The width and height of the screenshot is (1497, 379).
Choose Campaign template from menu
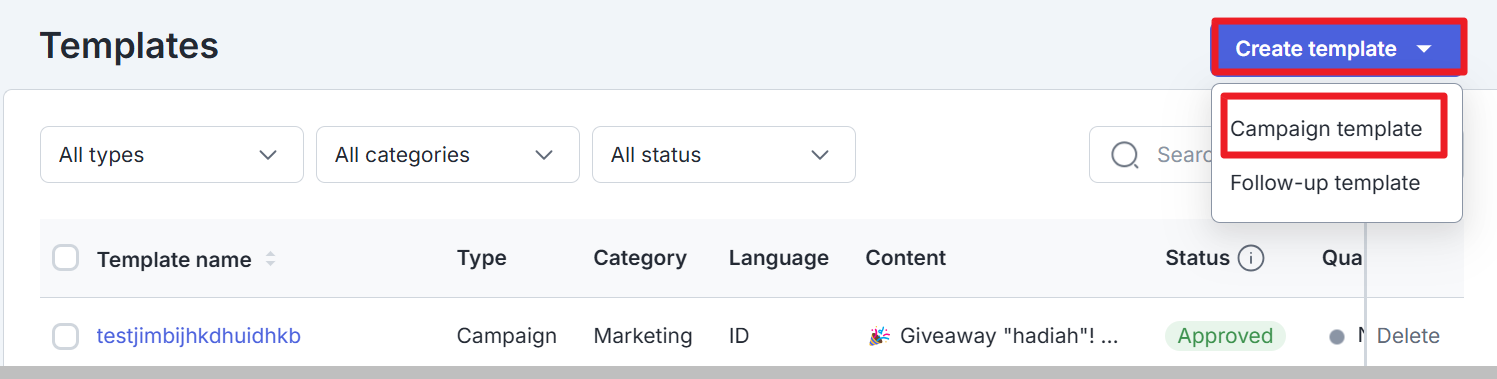click(x=1326, y=129)
